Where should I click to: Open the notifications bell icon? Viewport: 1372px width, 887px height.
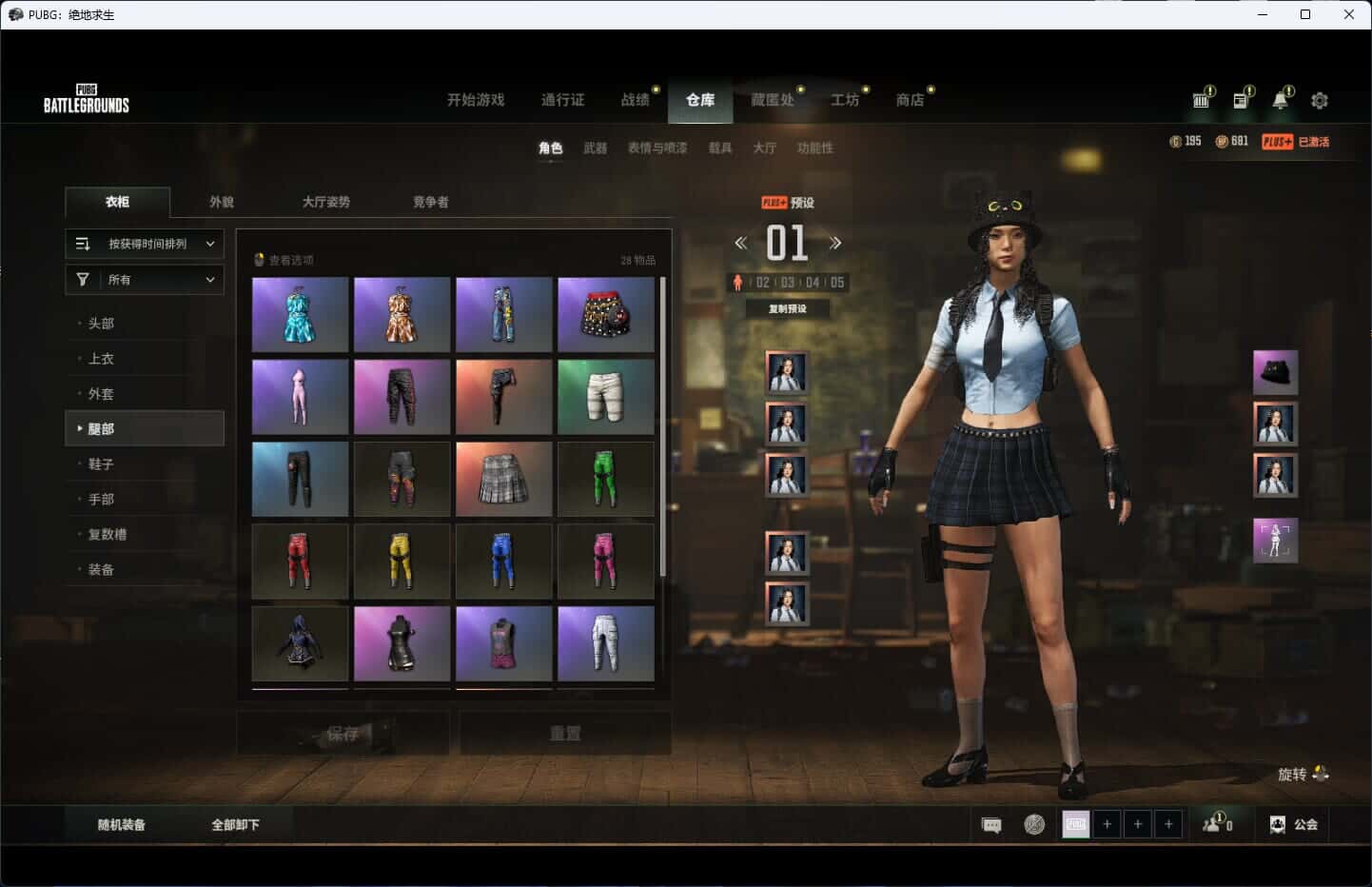(x=1281, y=100)
